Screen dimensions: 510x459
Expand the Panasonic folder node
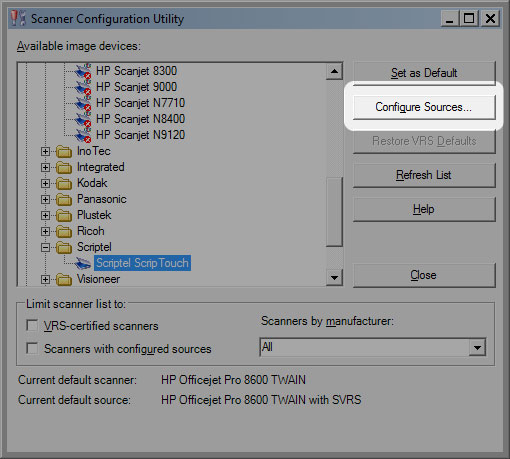click(45, 199)
